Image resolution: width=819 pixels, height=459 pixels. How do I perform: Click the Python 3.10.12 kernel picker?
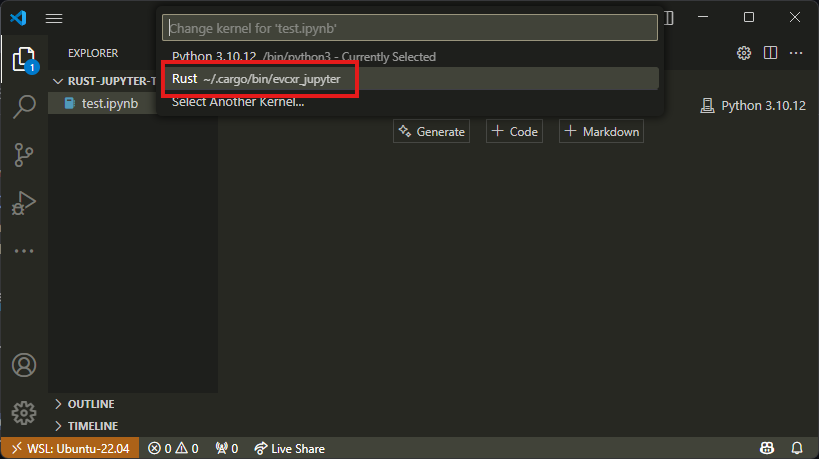[753, 105]
